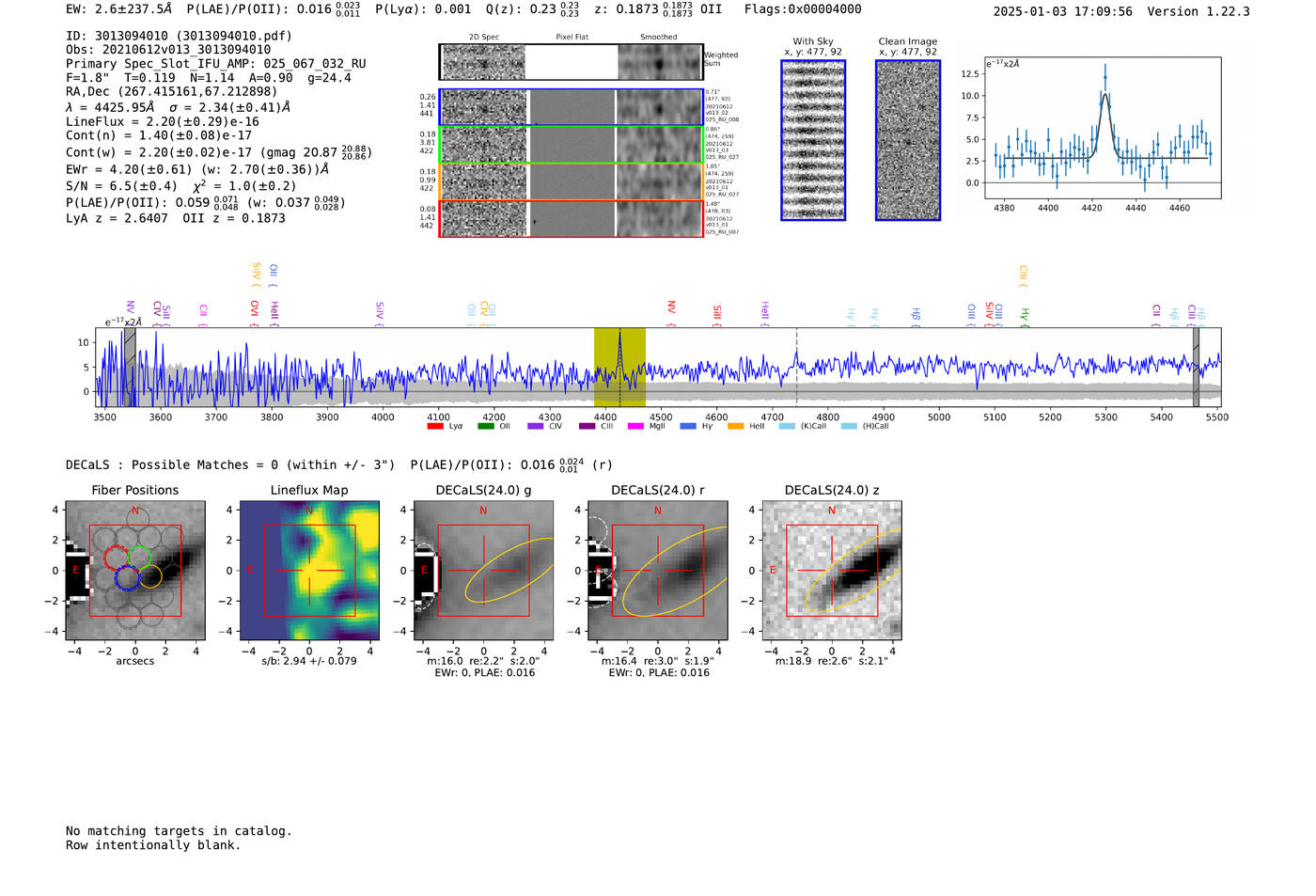Click the 'LineFlux = 2.20(±0.29)e-16' value
The width and height of the screenshot is (1316, 896).
(163, 121)
